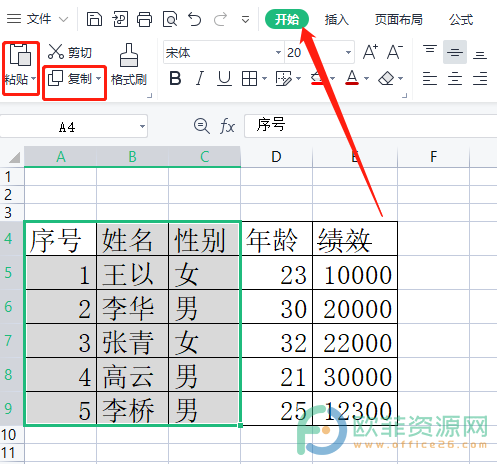
Task: Click the 粘贴 paste clipboard icon
Action: [x=20, y=55]
